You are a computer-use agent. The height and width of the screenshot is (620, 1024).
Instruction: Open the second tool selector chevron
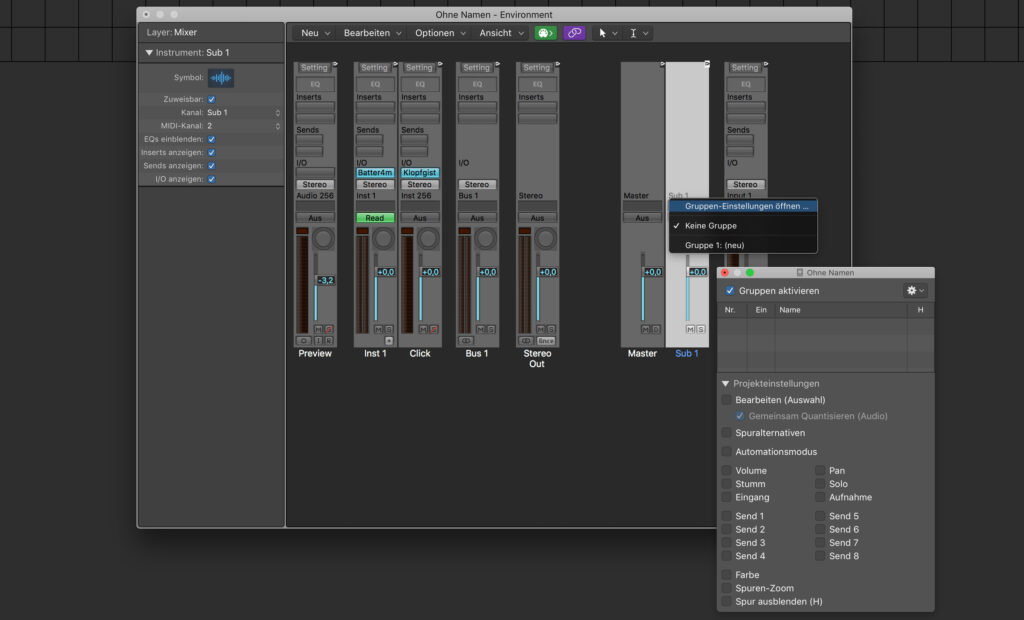(645, 33)
